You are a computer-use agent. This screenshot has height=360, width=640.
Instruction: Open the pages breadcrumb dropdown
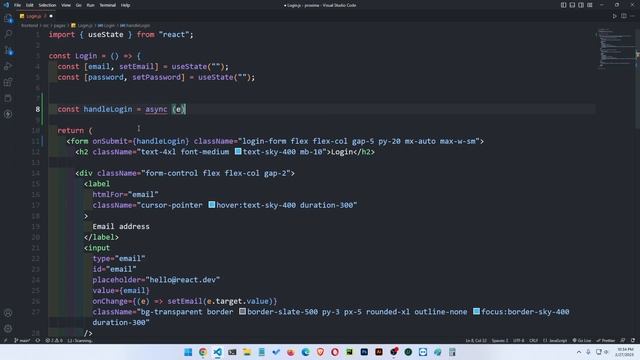(60, 25)
